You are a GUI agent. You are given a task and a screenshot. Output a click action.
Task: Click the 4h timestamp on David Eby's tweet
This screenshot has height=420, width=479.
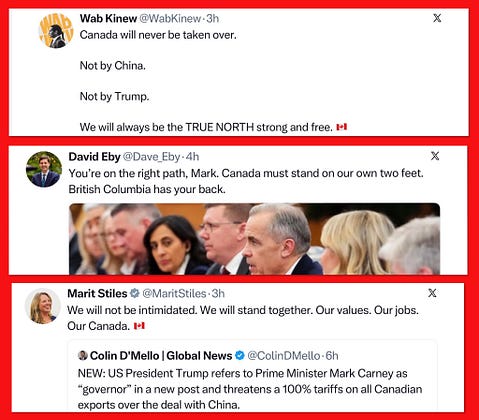192,156
